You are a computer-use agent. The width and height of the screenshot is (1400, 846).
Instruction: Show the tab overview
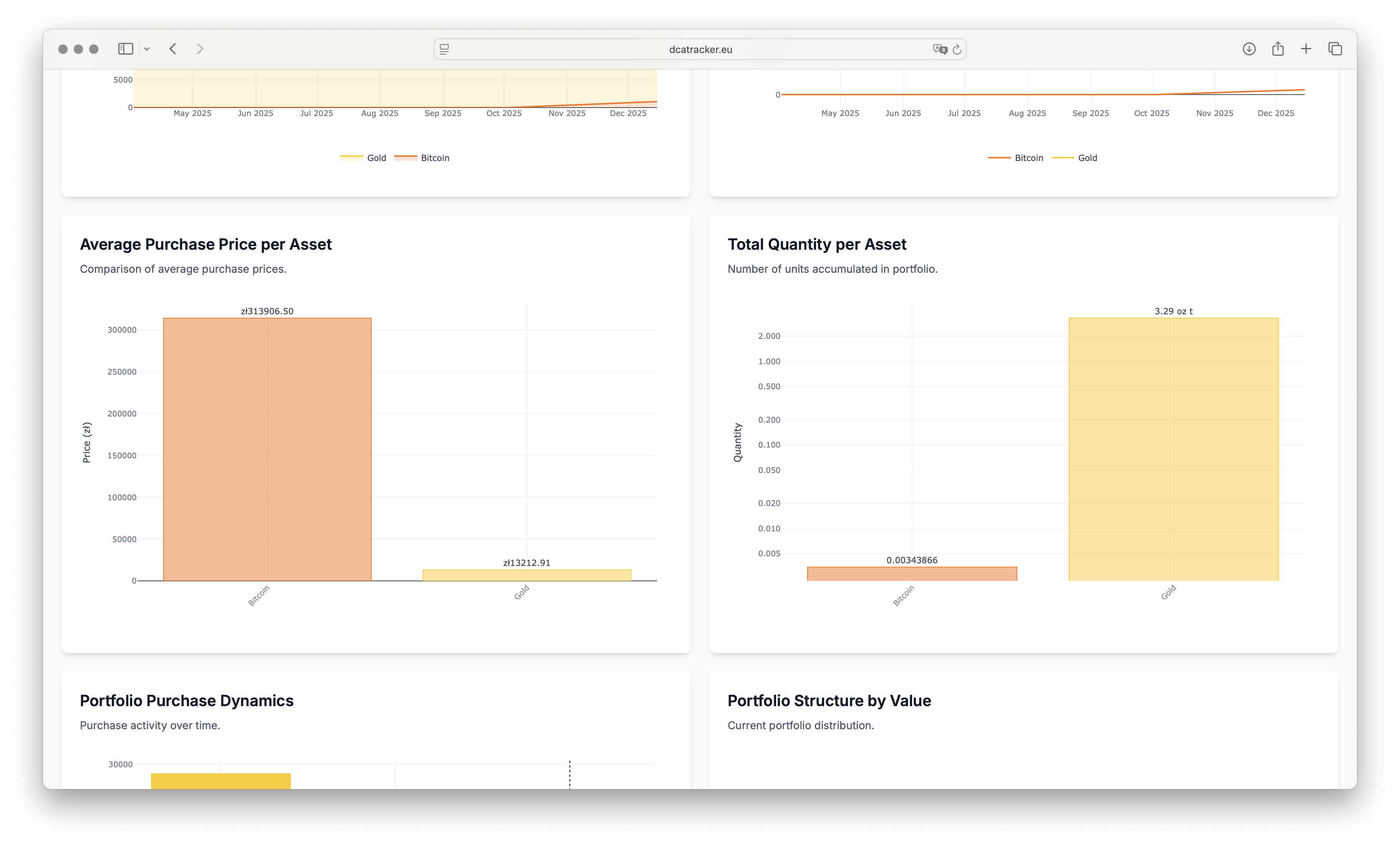(x=1335, y=49)
